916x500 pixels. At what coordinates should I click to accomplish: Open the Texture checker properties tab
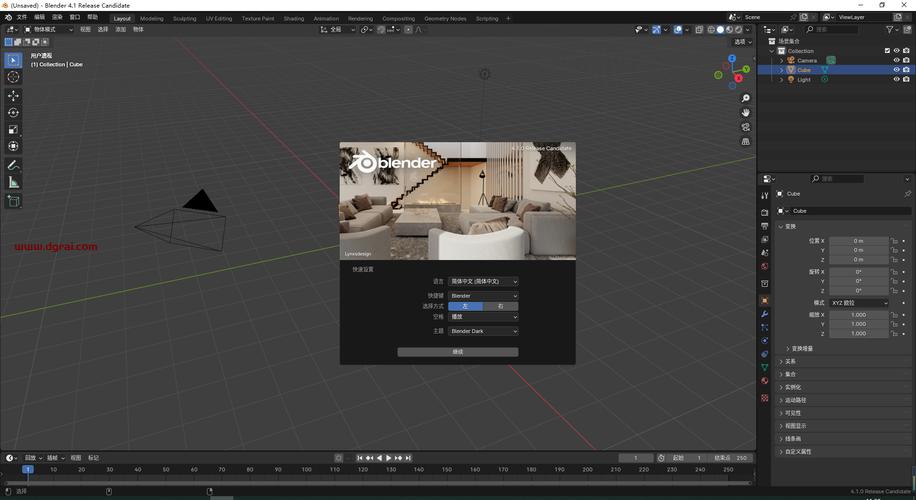pyautogui.click(x=765, y=398)
